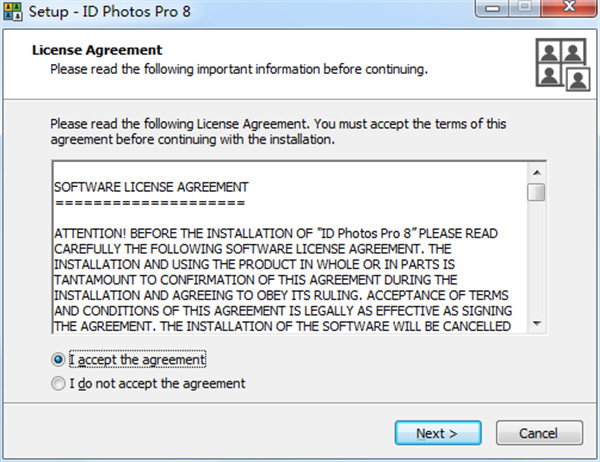Image resolution: width=600 pixels, height=462 pixels.
Task: Click the "I accept the agreement" label text
Action: pos(137,359)
